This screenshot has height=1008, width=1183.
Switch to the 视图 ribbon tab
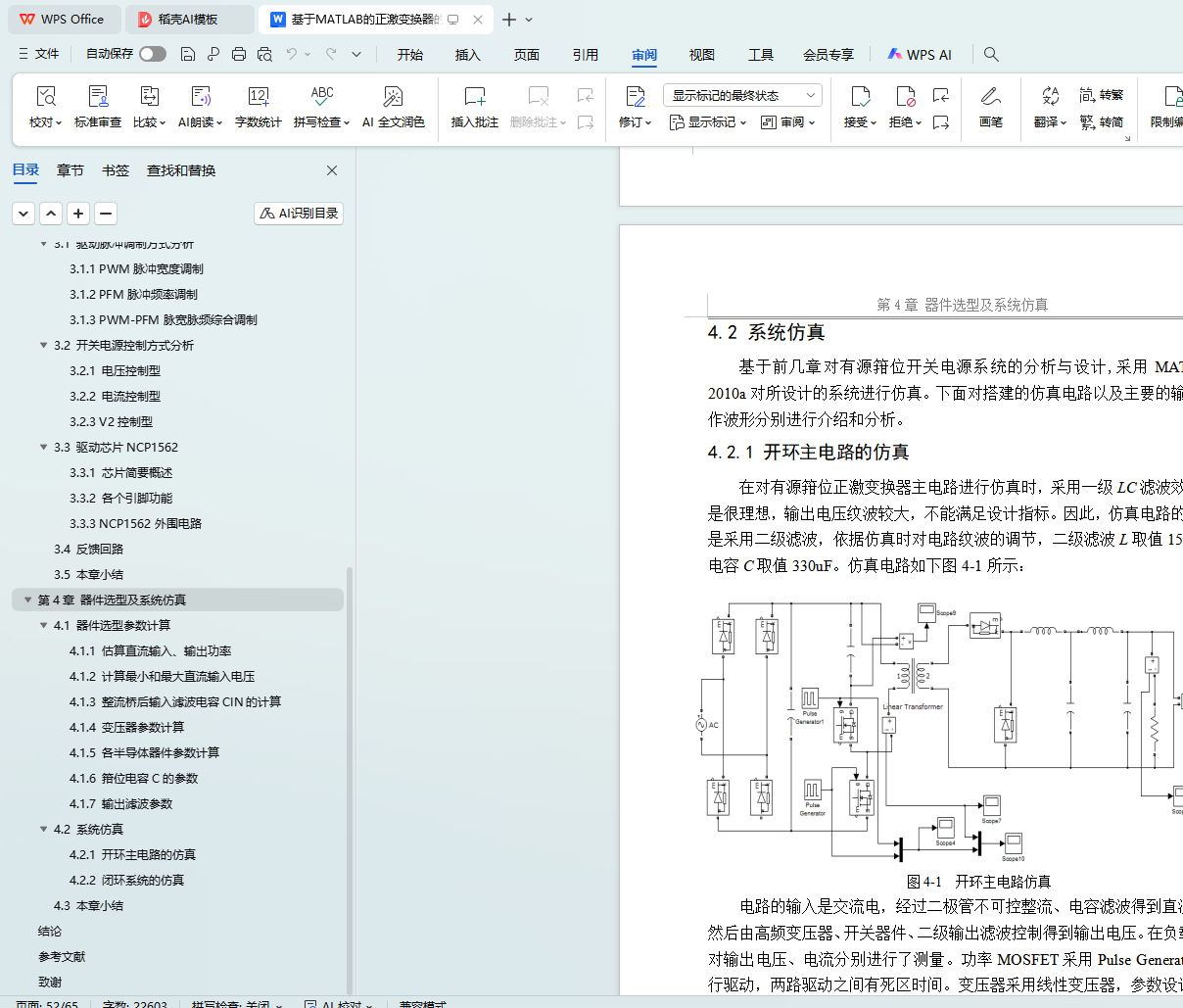(x=701, y=55)
